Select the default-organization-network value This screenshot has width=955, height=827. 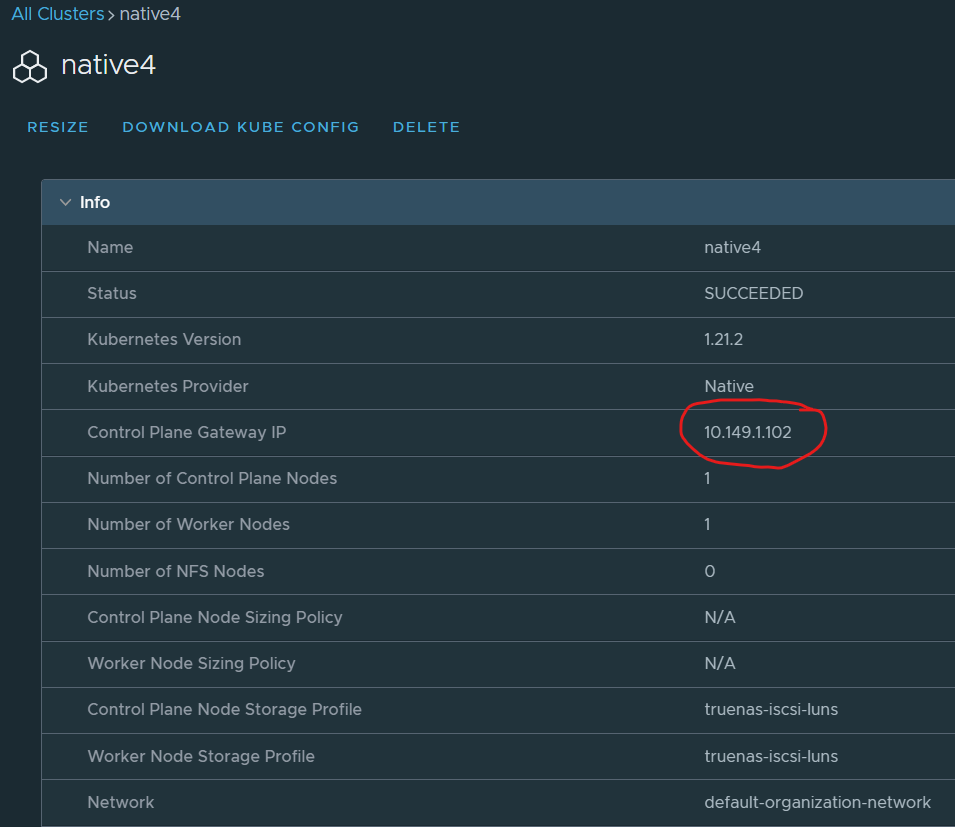pyautogui.click(x=817, y=802)
